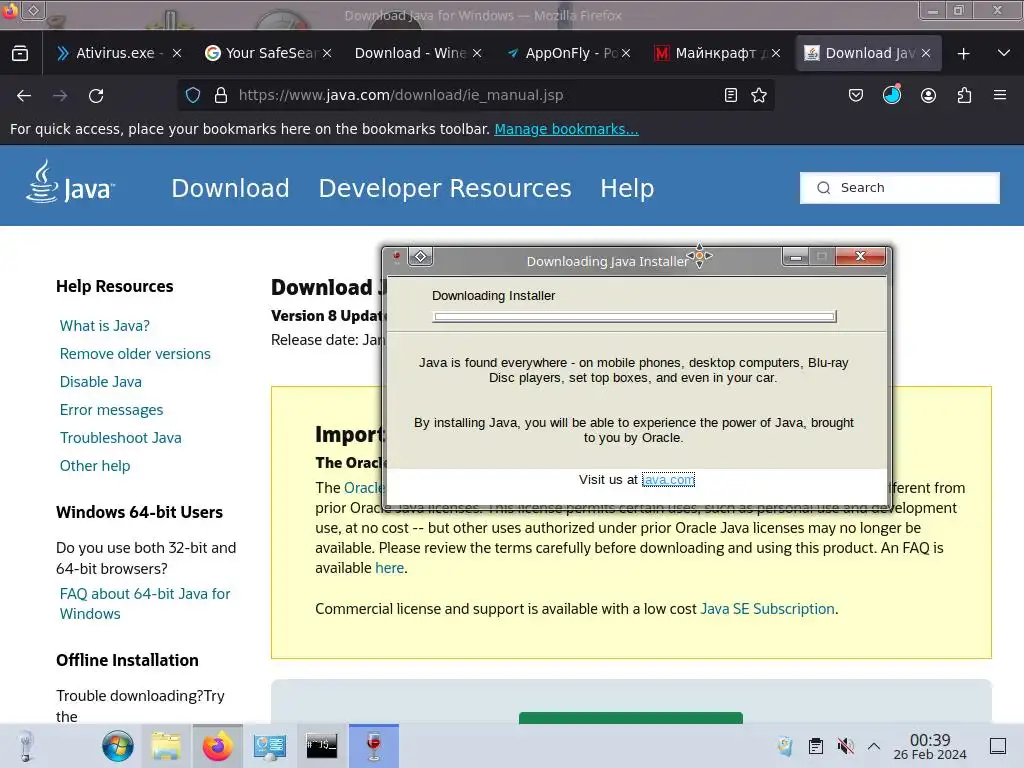Click the java.com link in installer dialog
Image resolution: width=1024 pixels, height=768 pixels.
point(668,479)
